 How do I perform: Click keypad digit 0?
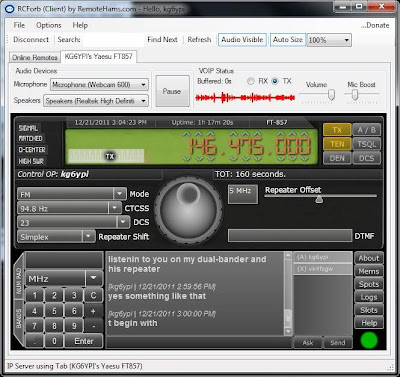(54, 341)
